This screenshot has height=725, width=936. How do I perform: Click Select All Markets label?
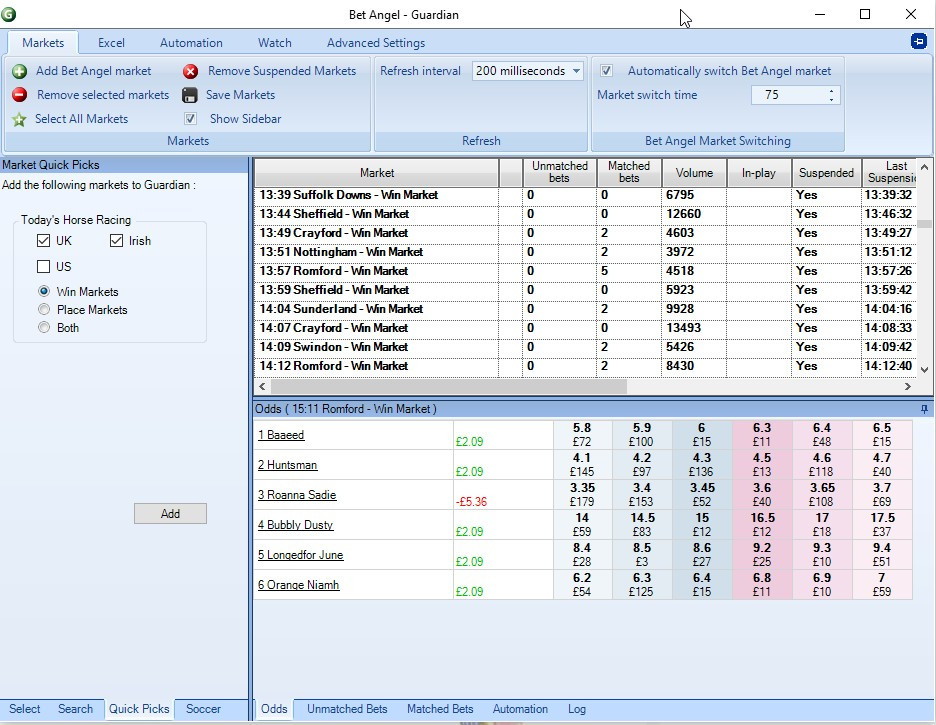coord(82,119)
